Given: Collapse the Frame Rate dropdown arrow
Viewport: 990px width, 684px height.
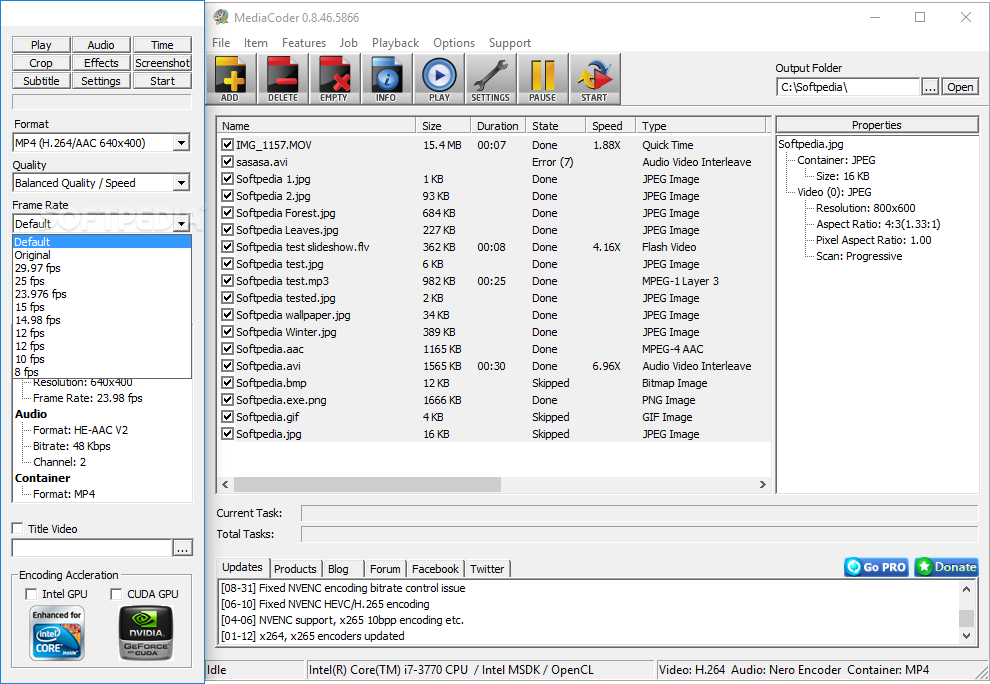Looking at the screenshot, I should 181,224.
